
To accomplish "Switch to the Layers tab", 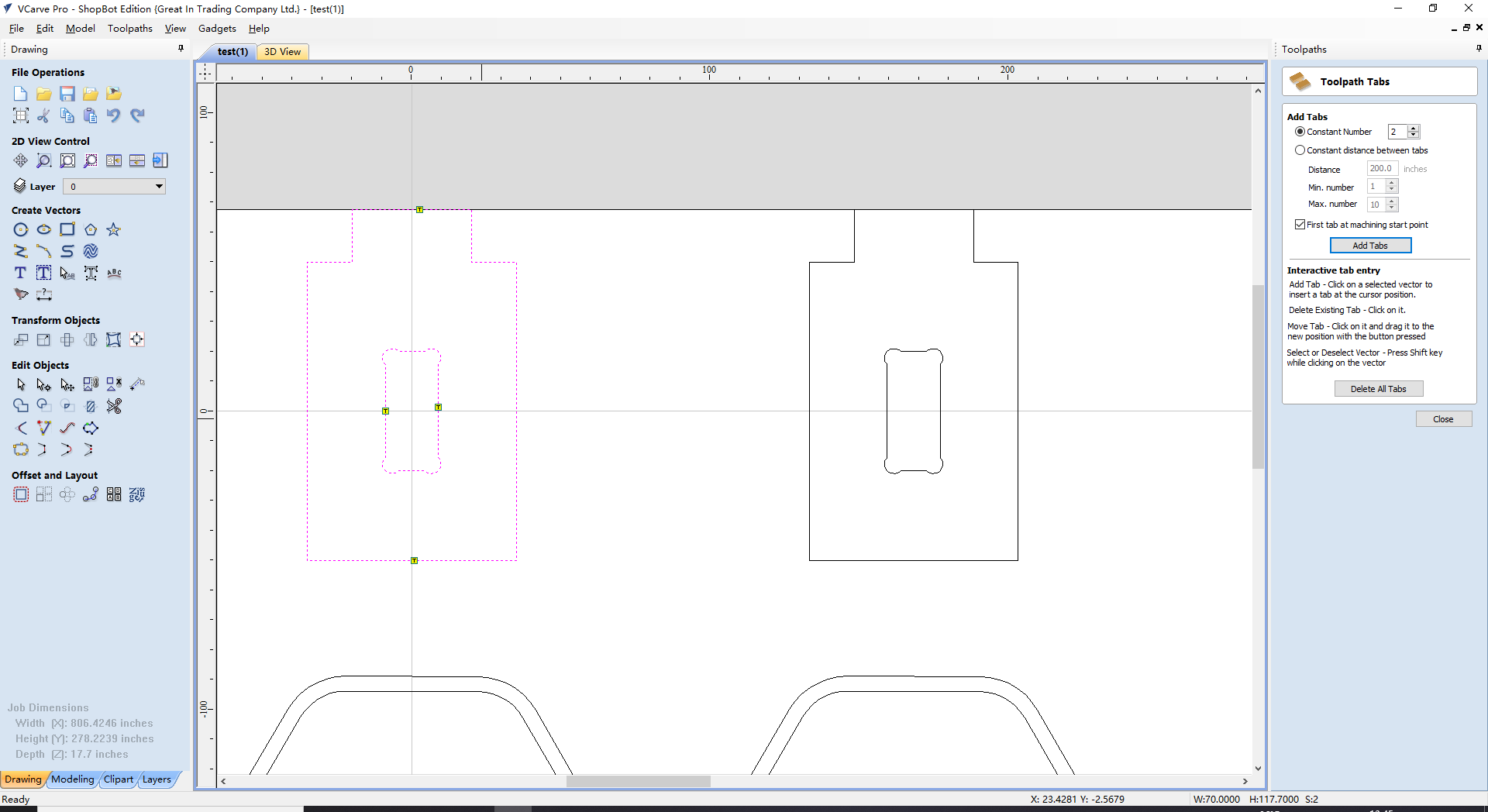I will tap(157, 779).
